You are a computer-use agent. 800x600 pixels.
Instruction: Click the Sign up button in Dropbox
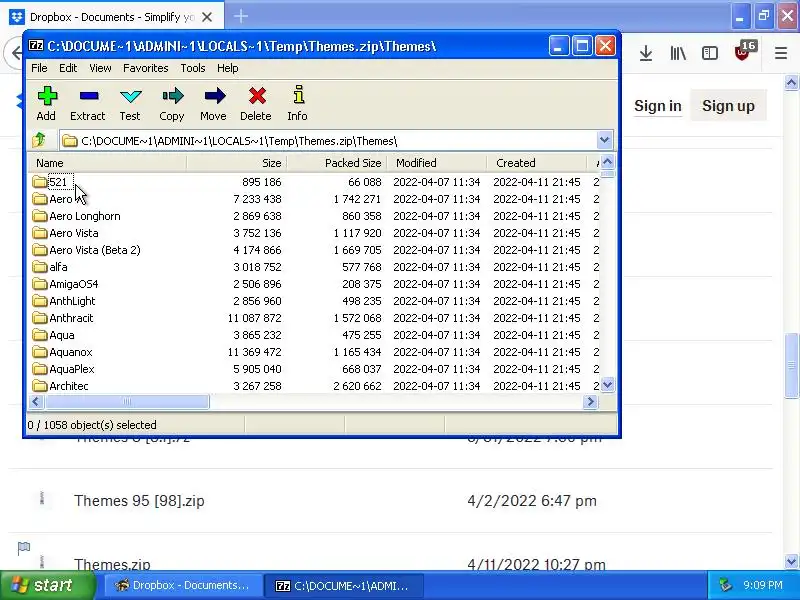pyautogui.click(x=728, y=106)
